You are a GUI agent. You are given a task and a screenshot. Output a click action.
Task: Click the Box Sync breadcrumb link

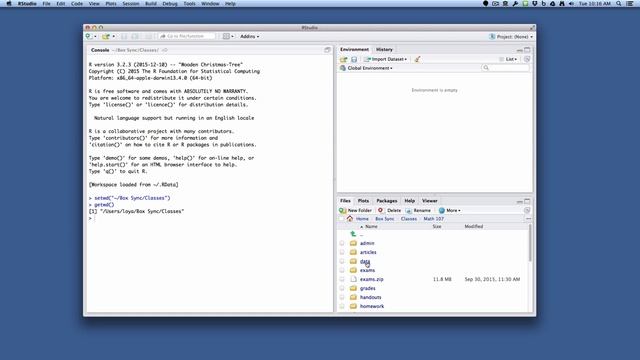(x=384, y=219)
